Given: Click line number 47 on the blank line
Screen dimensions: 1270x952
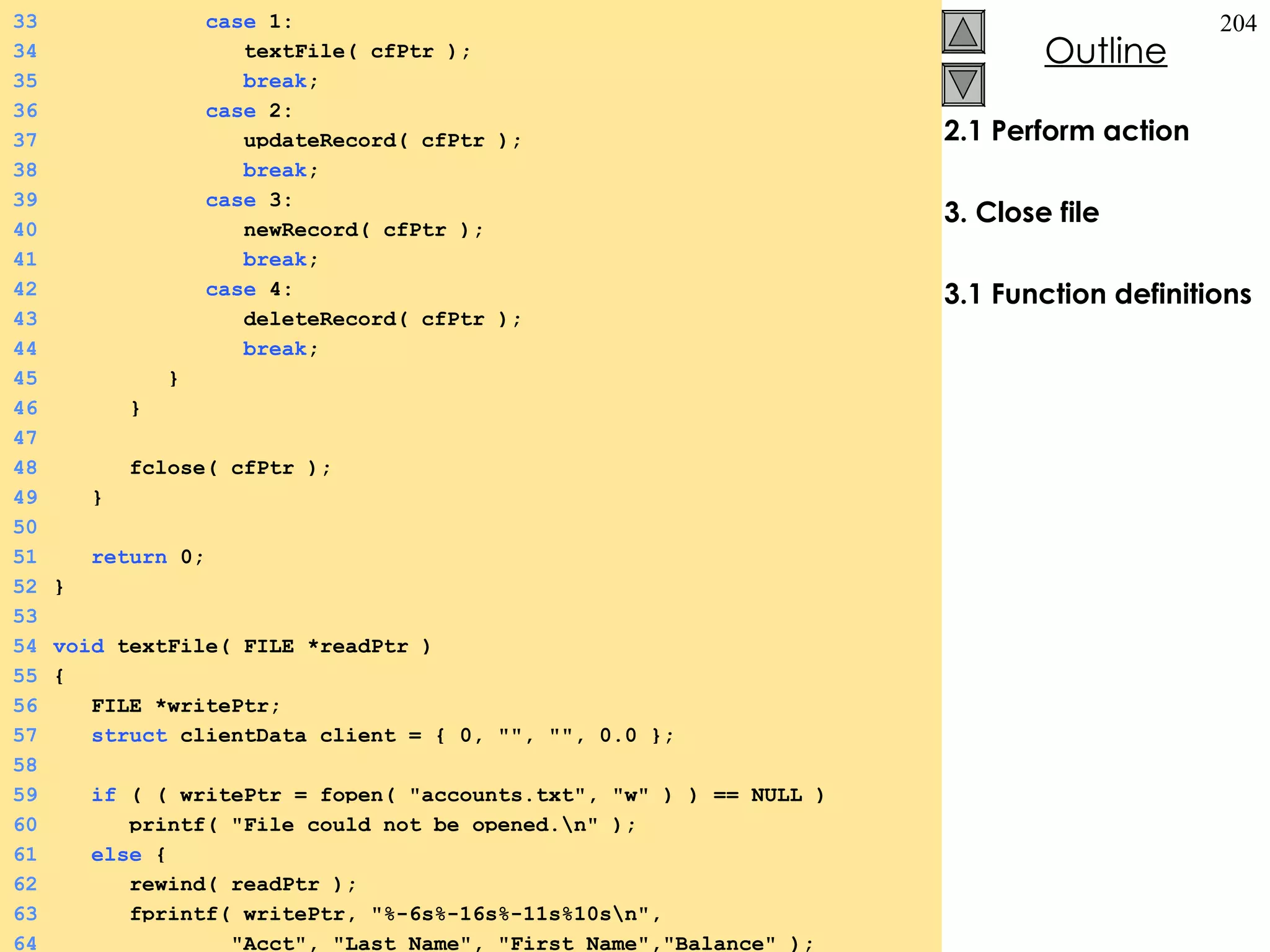Looking at the screenshot, I should [x=25, y=438].
